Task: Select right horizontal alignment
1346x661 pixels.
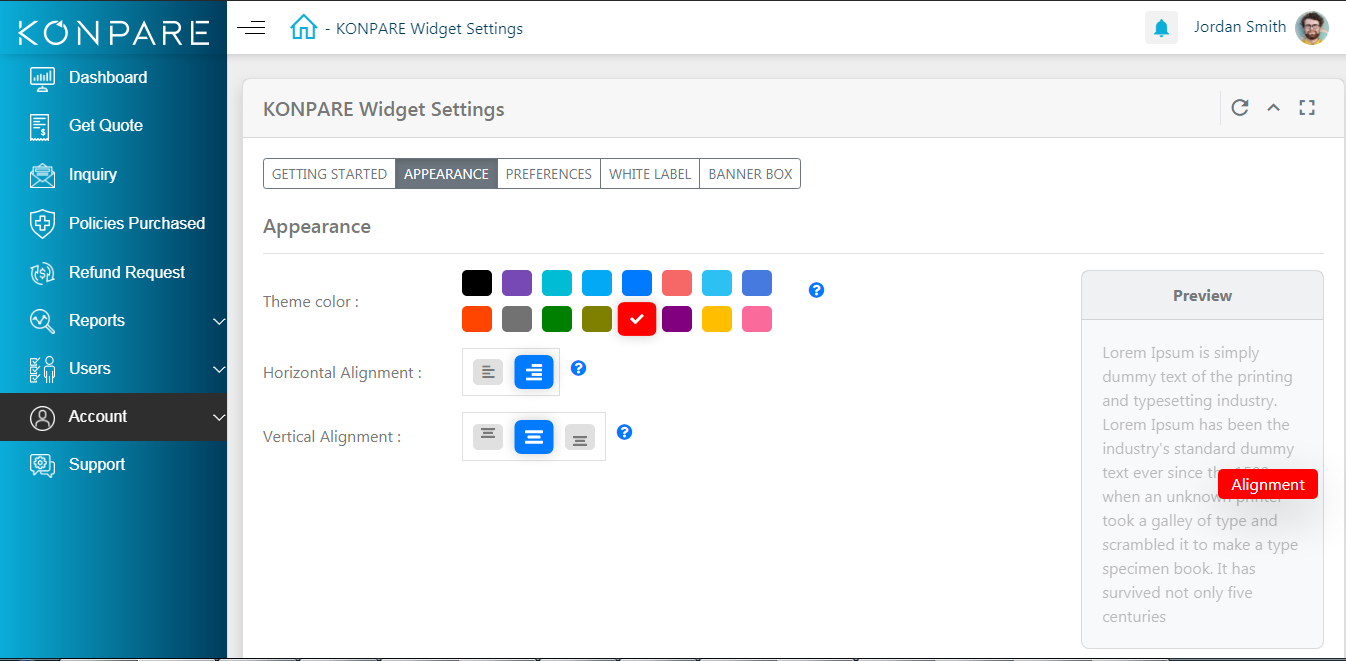Action: point(534,372)
